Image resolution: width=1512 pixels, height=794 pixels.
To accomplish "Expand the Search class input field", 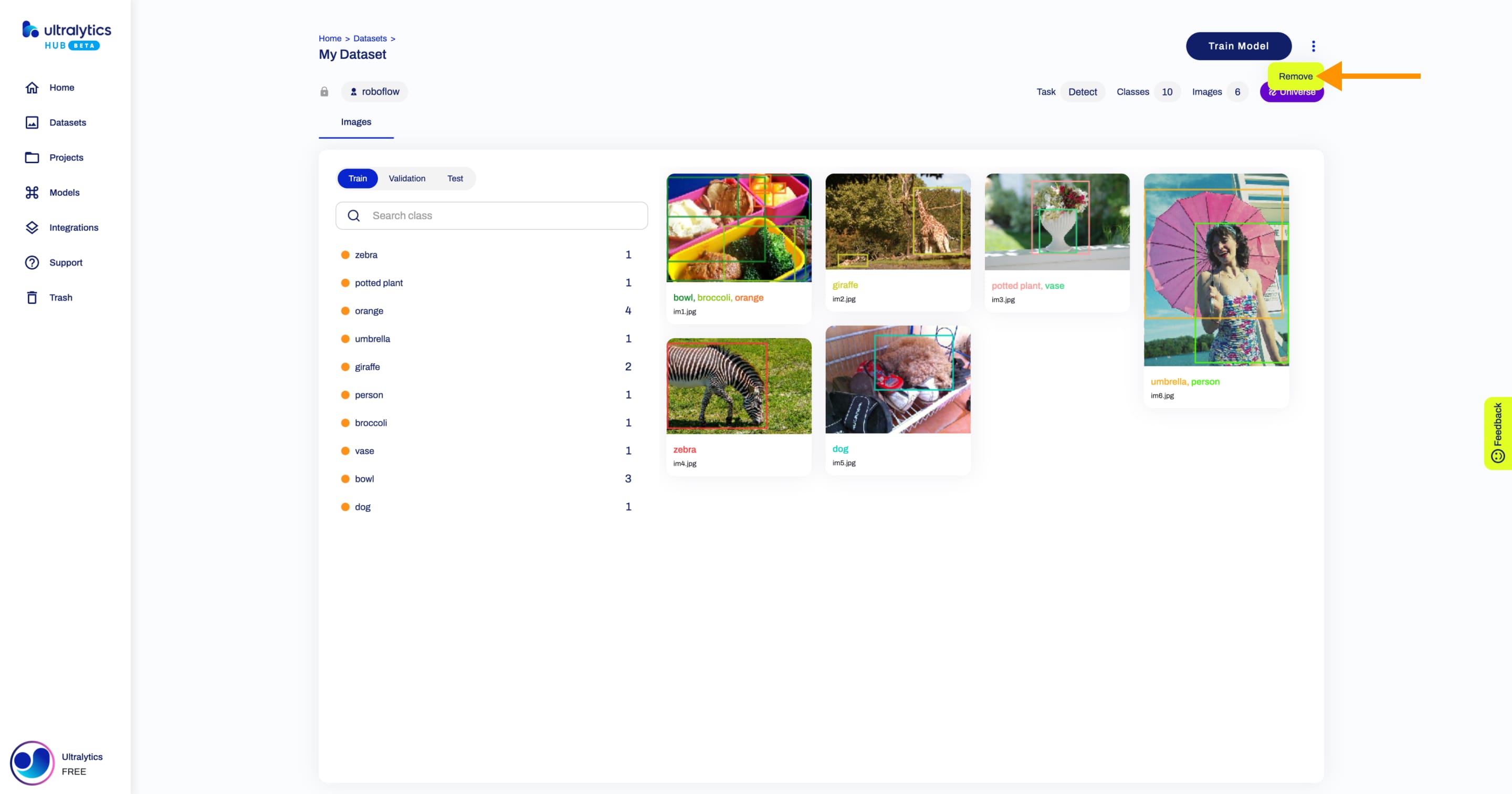I will [x=491, y=215].
